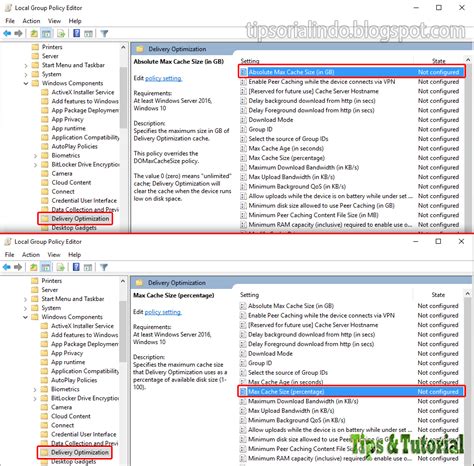This screenshot has height=466, width=474.
Task: Toggle the Action Pane icon in the bottom window toolbar
Action: click(x=88, y=267)
